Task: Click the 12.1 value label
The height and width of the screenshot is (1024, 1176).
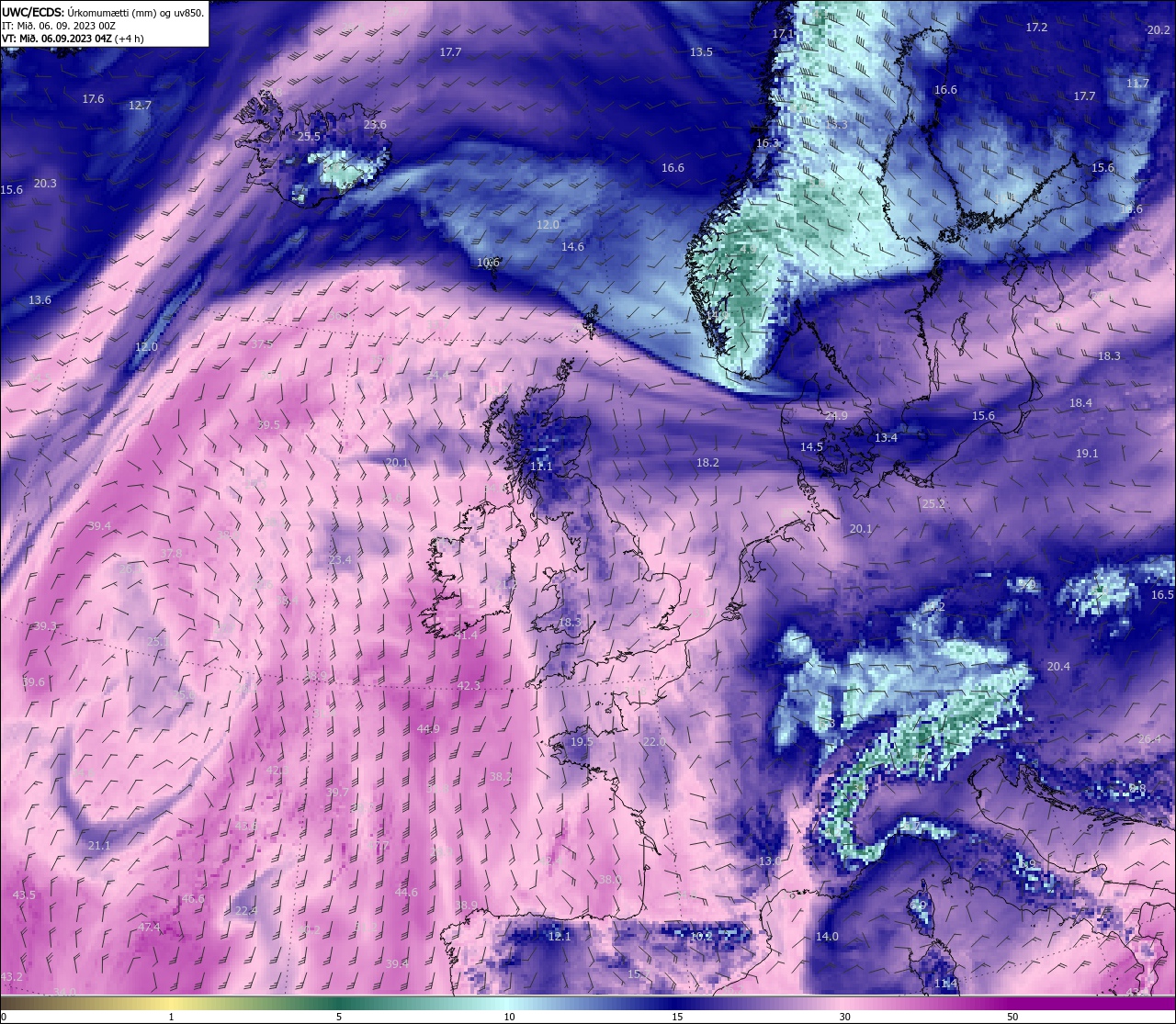Action: [x=560, y=938]
